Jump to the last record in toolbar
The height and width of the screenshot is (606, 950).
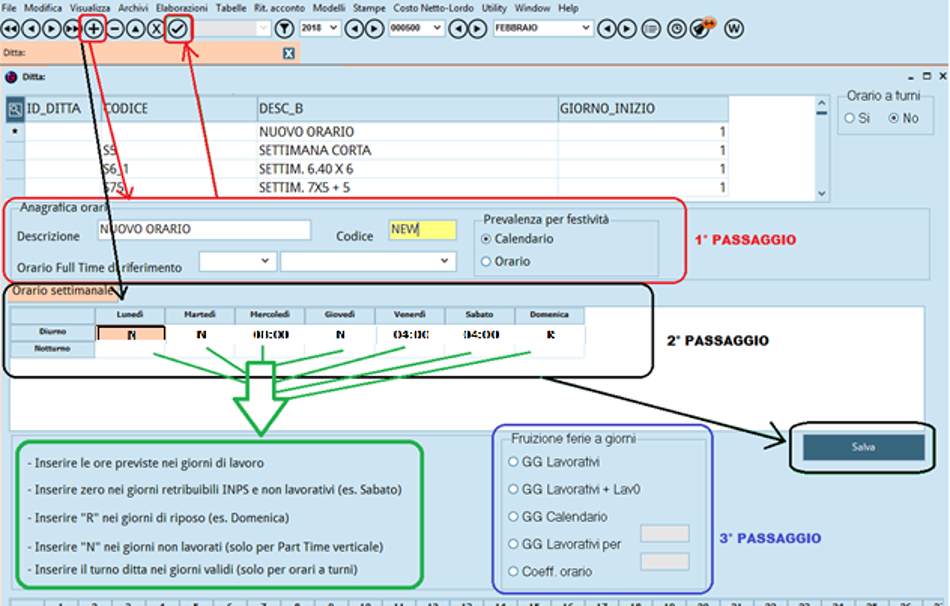pyautogui.click(x=72, y=28)
